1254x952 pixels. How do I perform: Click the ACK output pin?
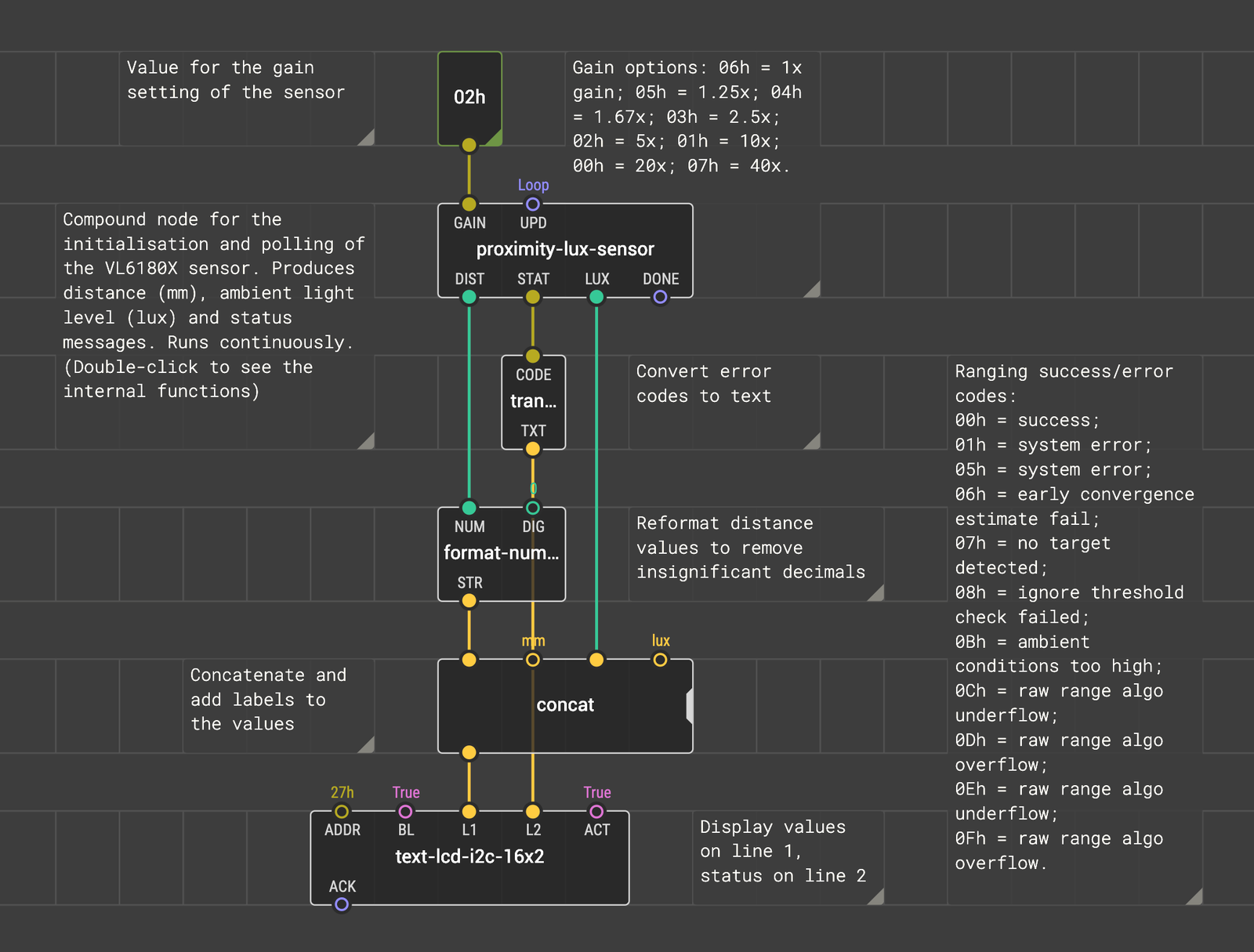point(342,905)
